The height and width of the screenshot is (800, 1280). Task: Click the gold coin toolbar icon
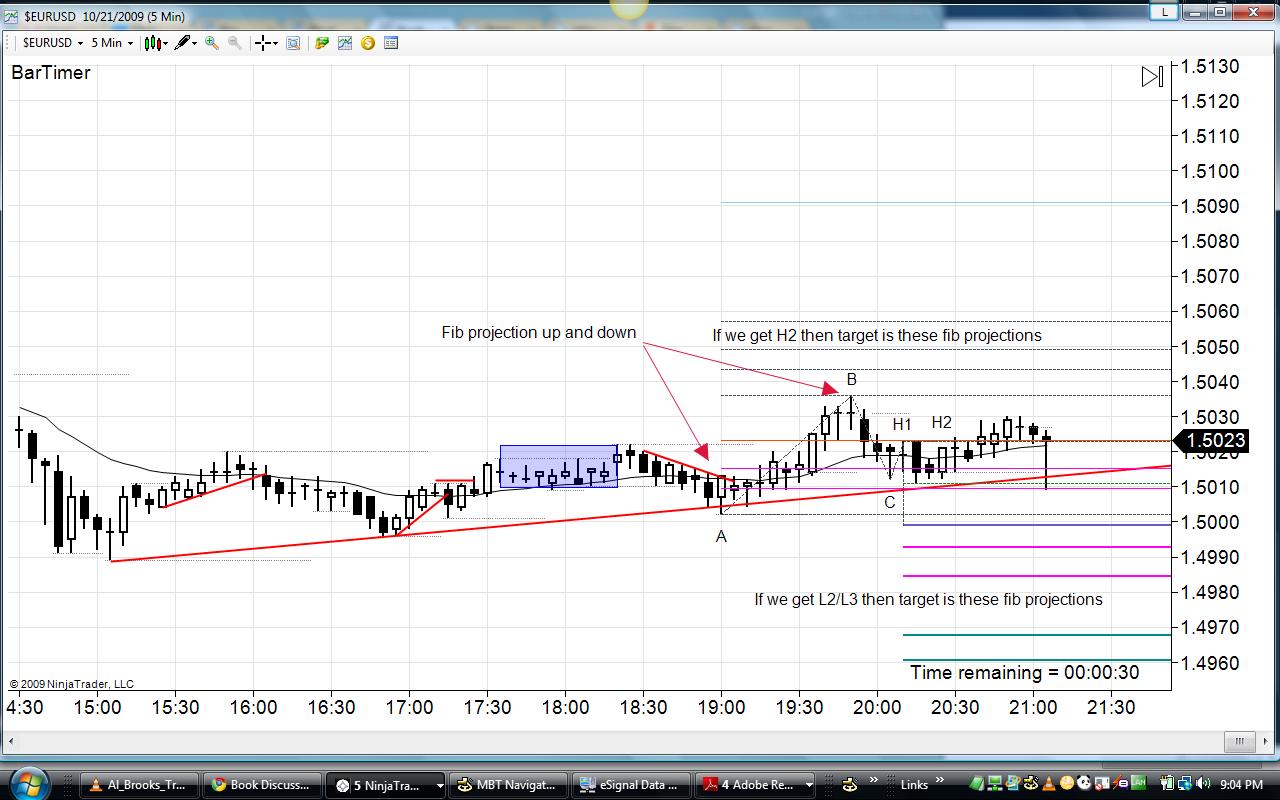(x=368, y=43)
